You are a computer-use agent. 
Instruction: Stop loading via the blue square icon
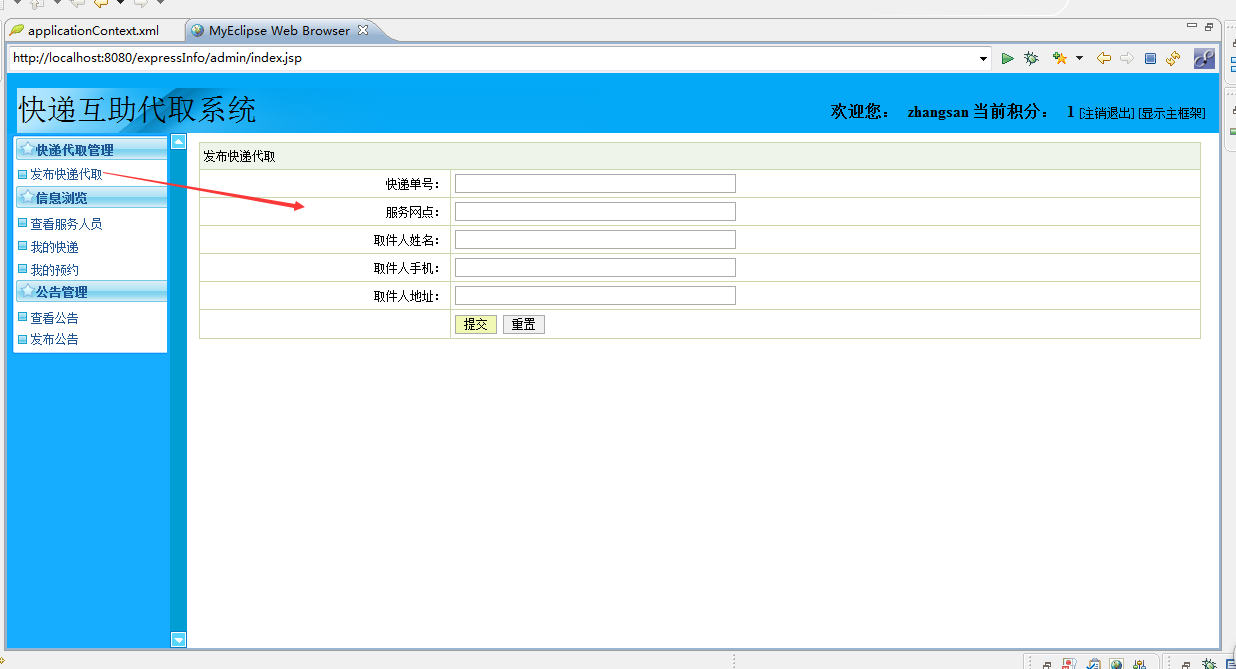pos(1150,58)
